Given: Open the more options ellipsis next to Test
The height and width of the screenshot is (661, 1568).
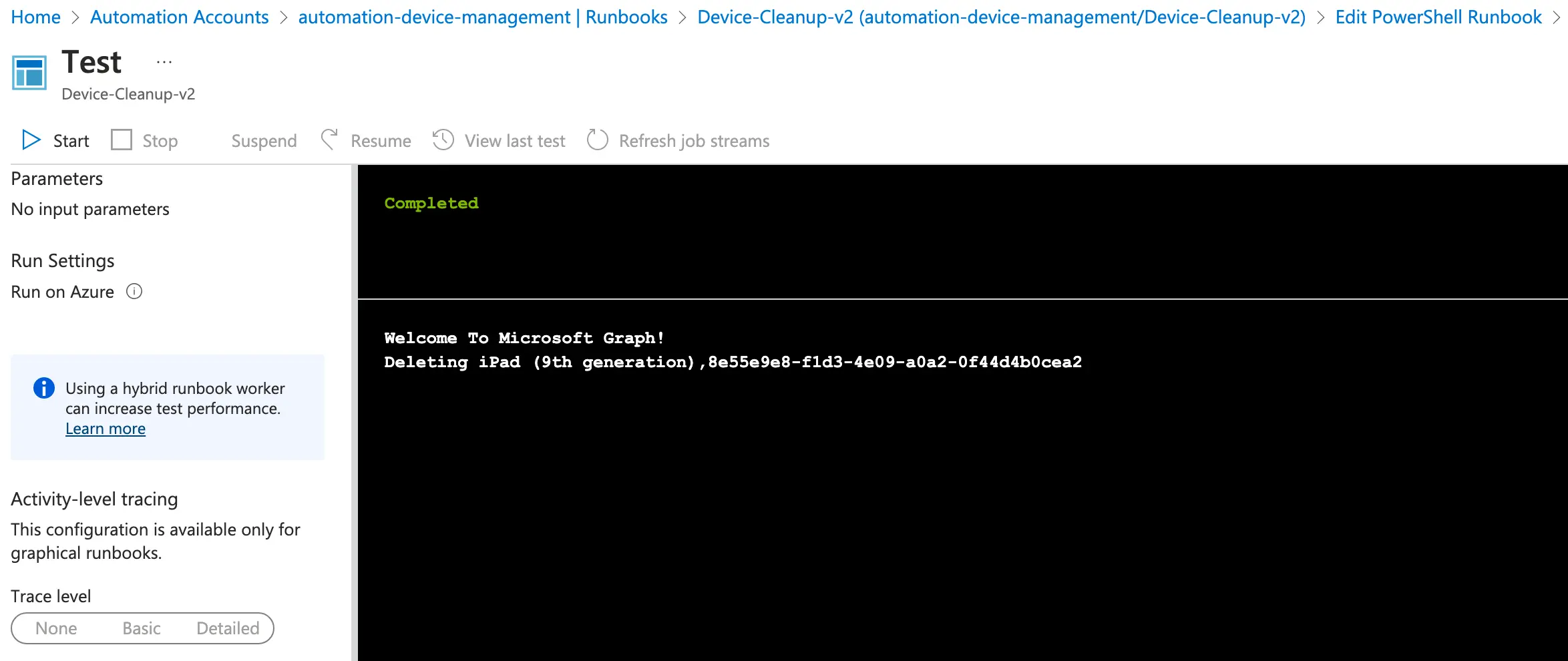Looking at the screenshot, I should coord(164,62).
